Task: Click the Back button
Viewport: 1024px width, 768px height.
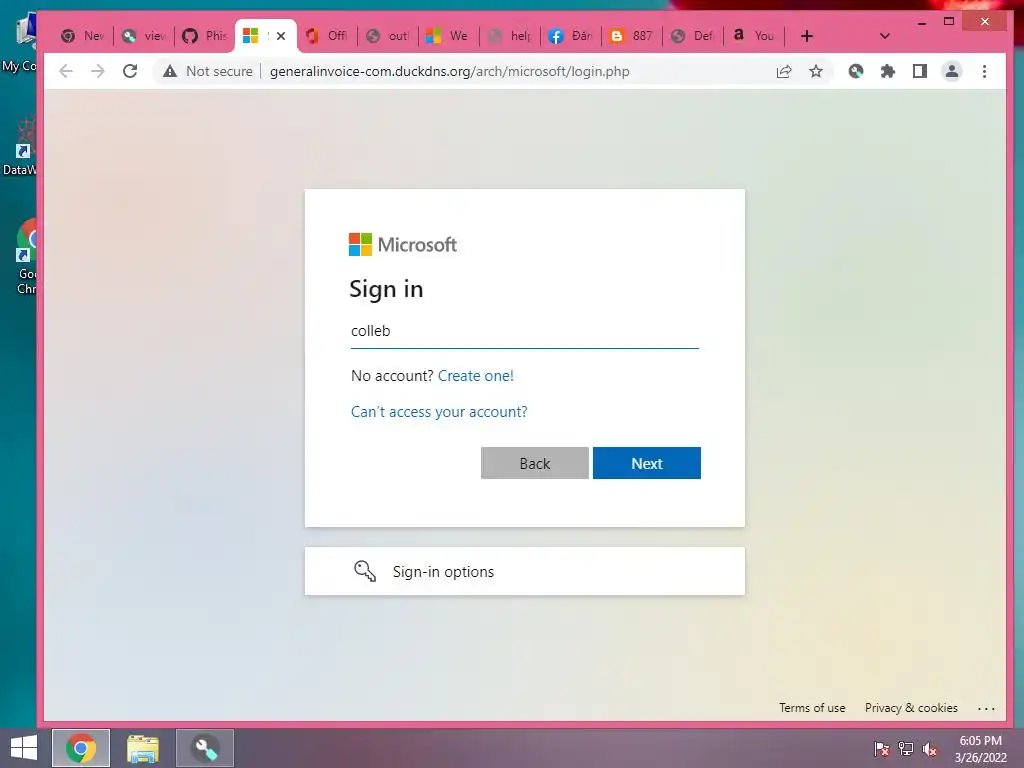Action: pos(535,463)
